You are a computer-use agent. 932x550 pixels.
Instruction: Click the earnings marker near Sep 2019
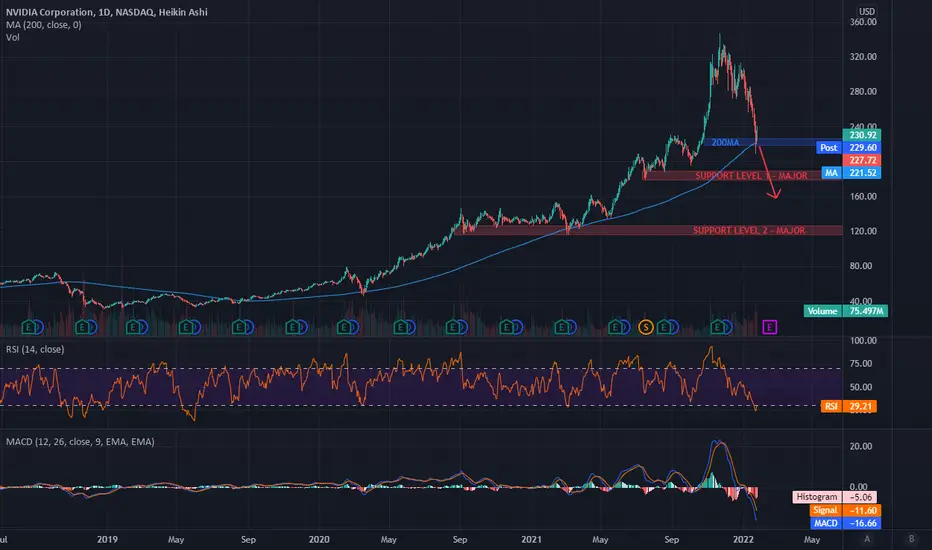click(x=239, y=327)
